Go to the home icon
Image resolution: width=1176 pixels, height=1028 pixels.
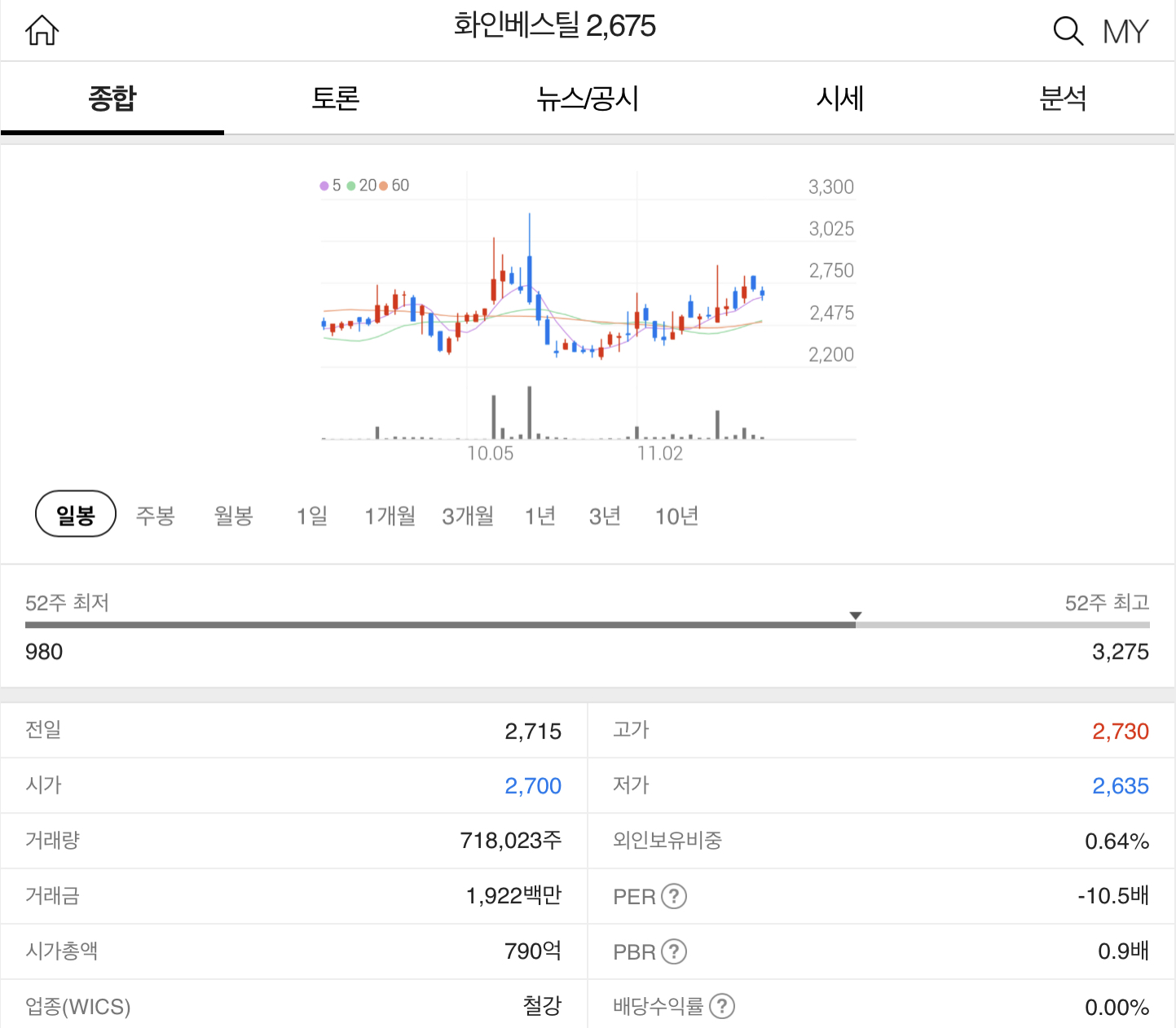tap(42, 31)
